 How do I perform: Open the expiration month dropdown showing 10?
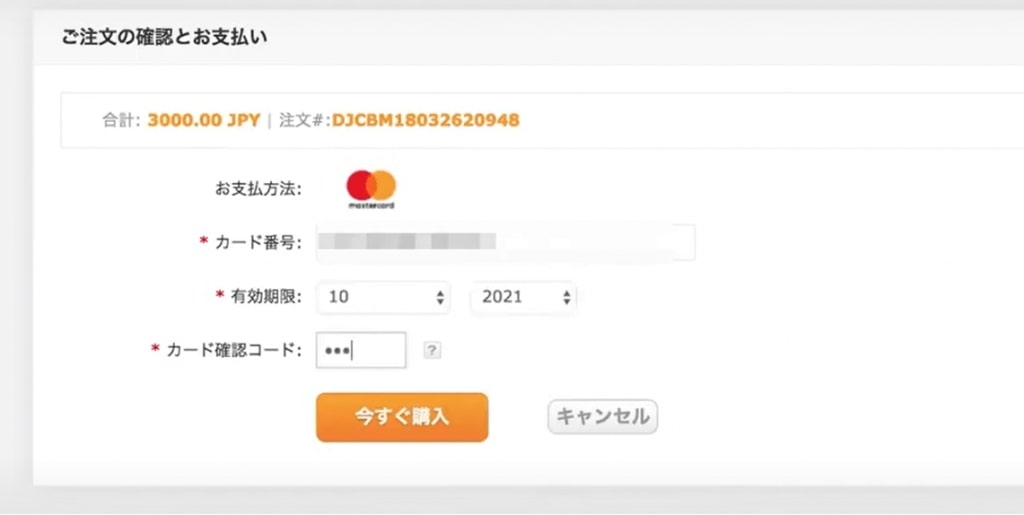tap(384, 297)
